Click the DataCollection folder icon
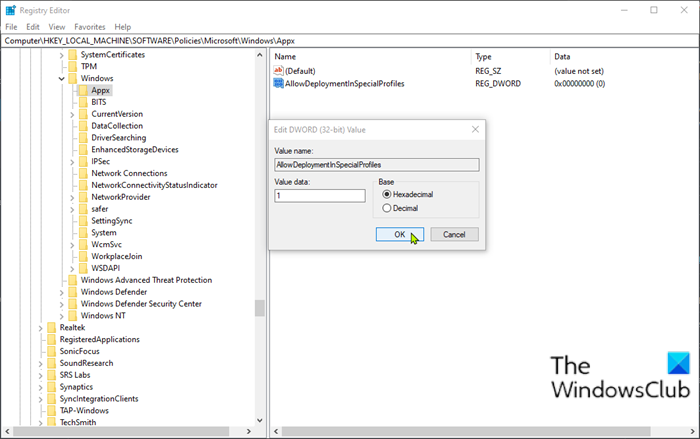700x439 pixels. click(83, 125)
